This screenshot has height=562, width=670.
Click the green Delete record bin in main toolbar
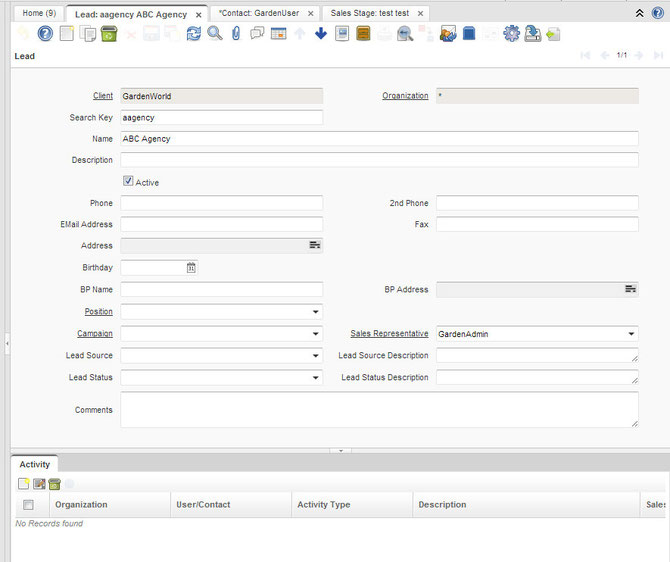(109, 33)
